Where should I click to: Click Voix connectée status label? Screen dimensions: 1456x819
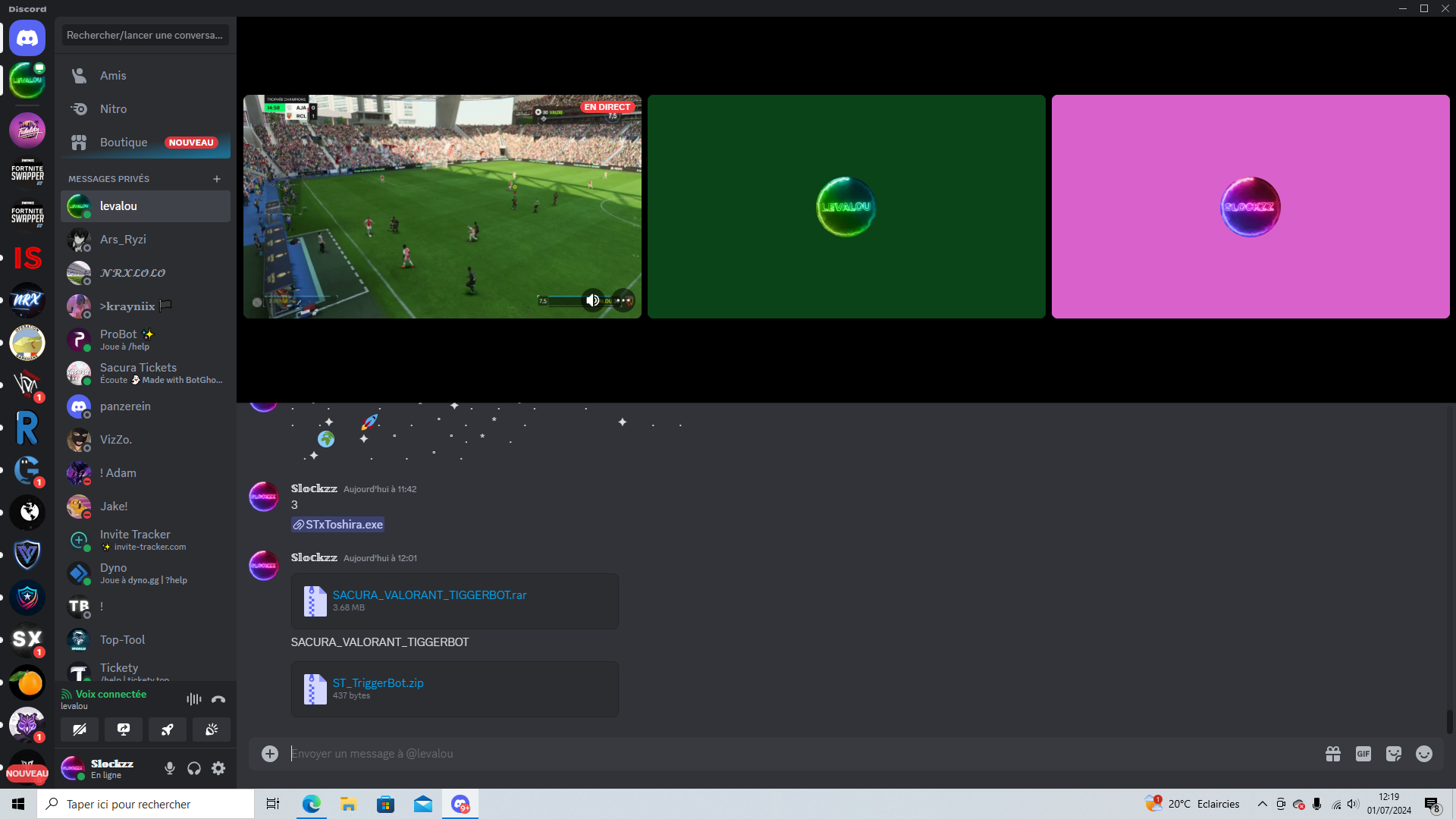tap(111, 694)
